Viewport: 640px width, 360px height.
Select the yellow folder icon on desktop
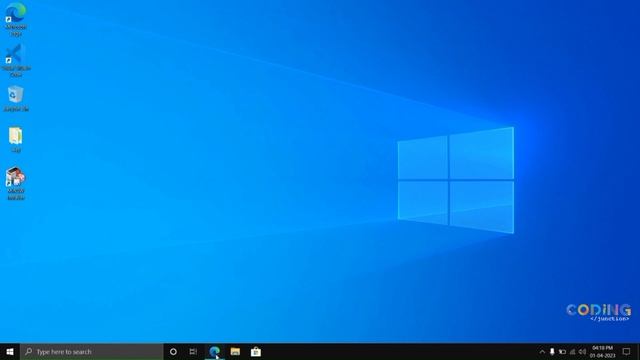(16, 140)
